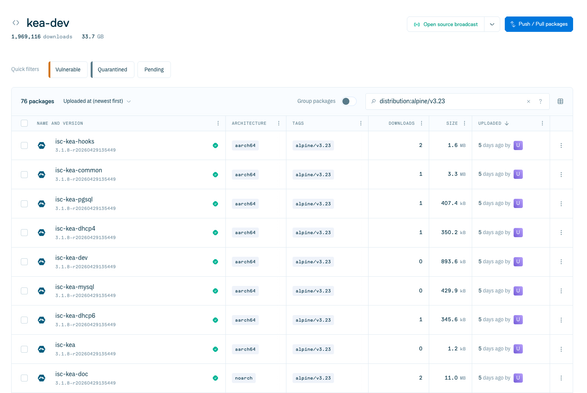The image size is (587, 393).
Task: Open the isc-kea-hooks package link
Action: (74, 141)
